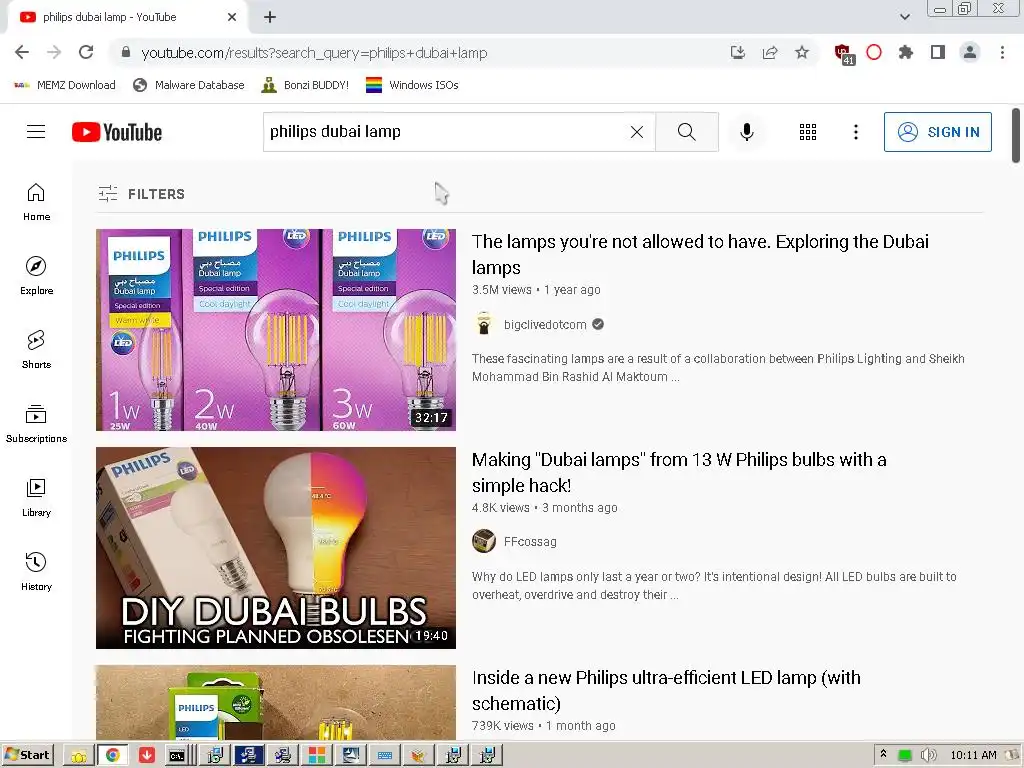Image resolution: width=1024 pixels, height=768 pixels.
Task: Start voice search with microphone
Action: coord(746,132)
